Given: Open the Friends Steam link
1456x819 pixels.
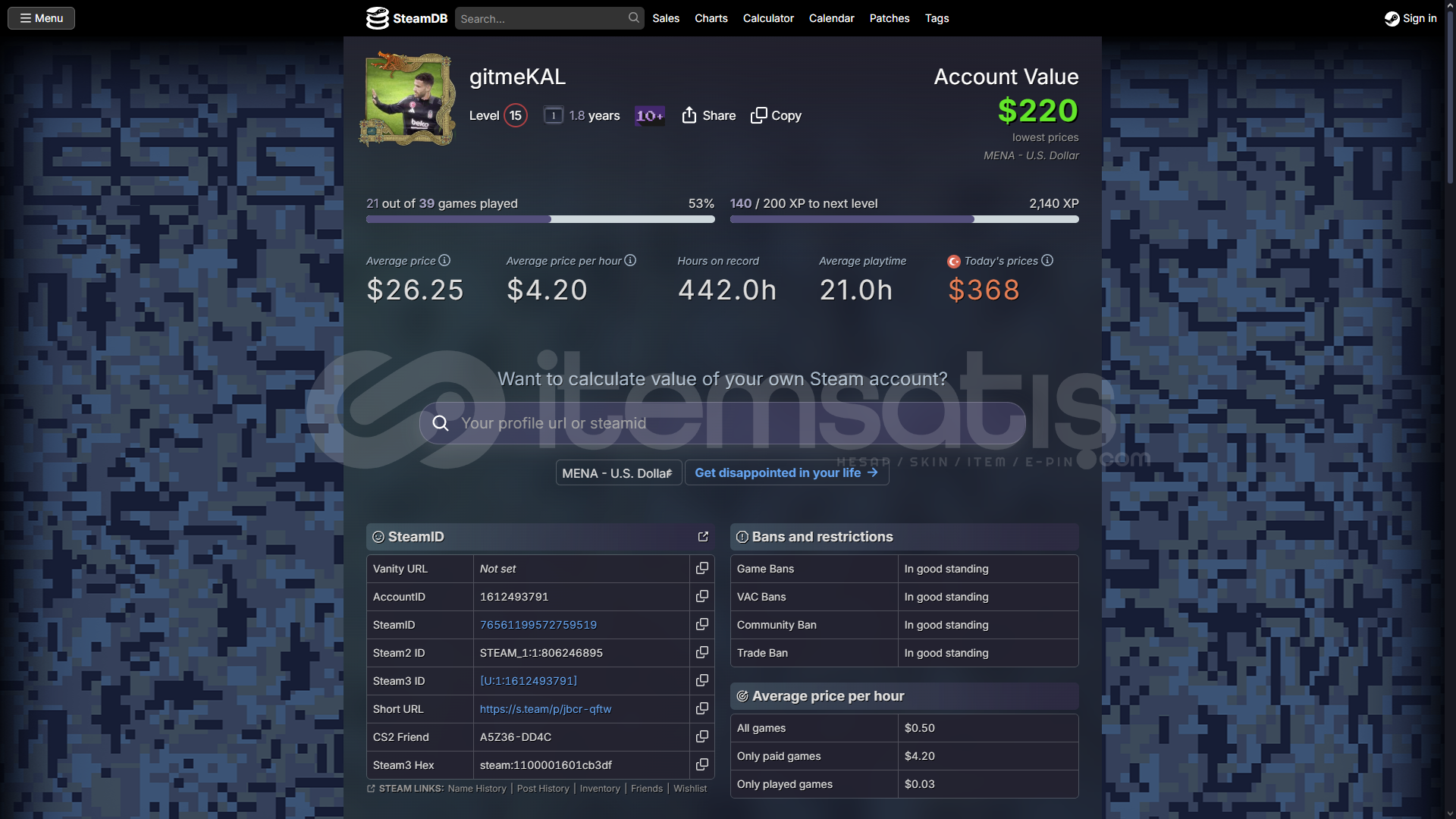Looking at the screenshot, I should click(647, 789).
